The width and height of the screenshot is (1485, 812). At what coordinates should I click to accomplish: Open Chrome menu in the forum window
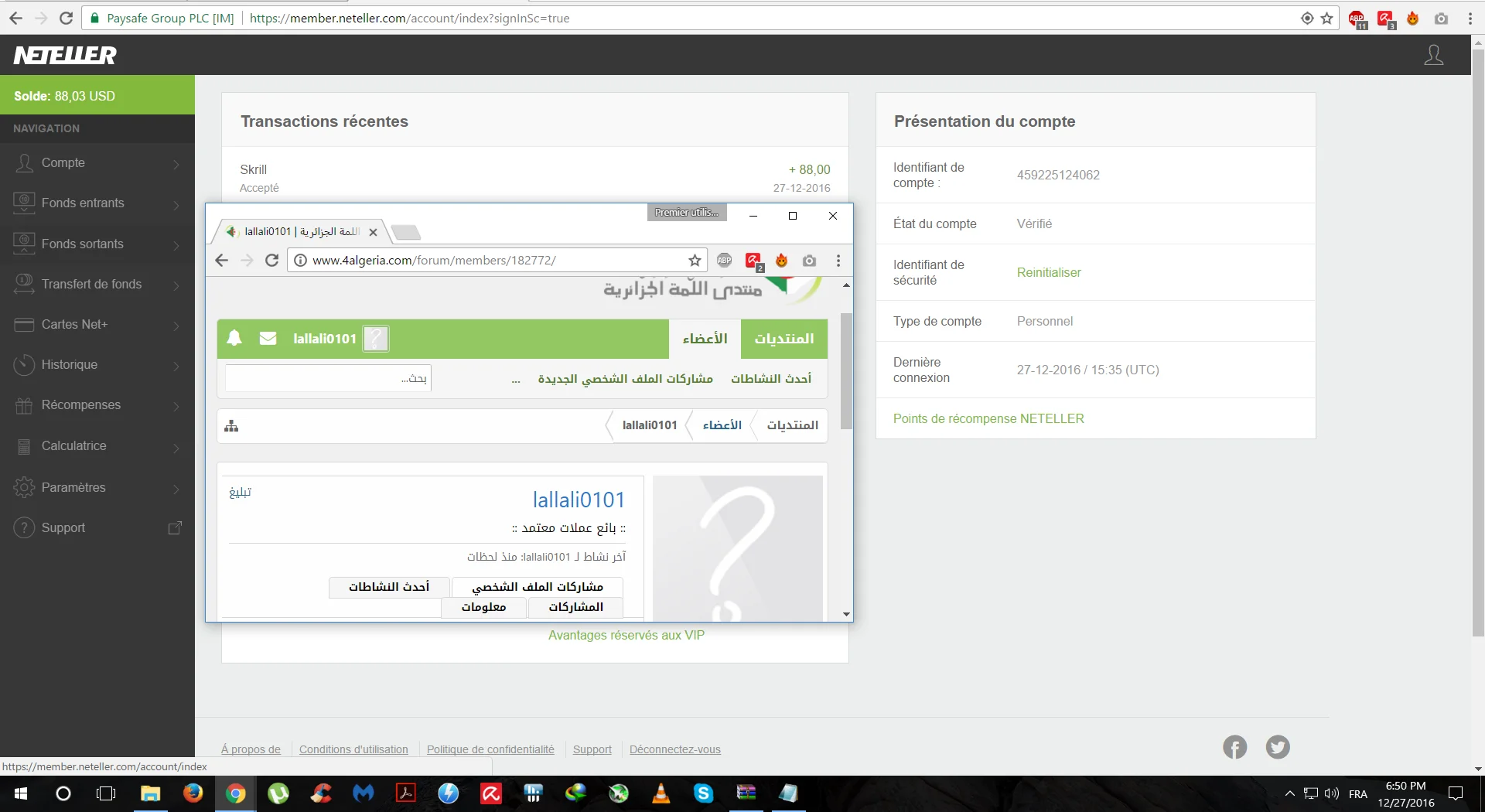point(838,261)
